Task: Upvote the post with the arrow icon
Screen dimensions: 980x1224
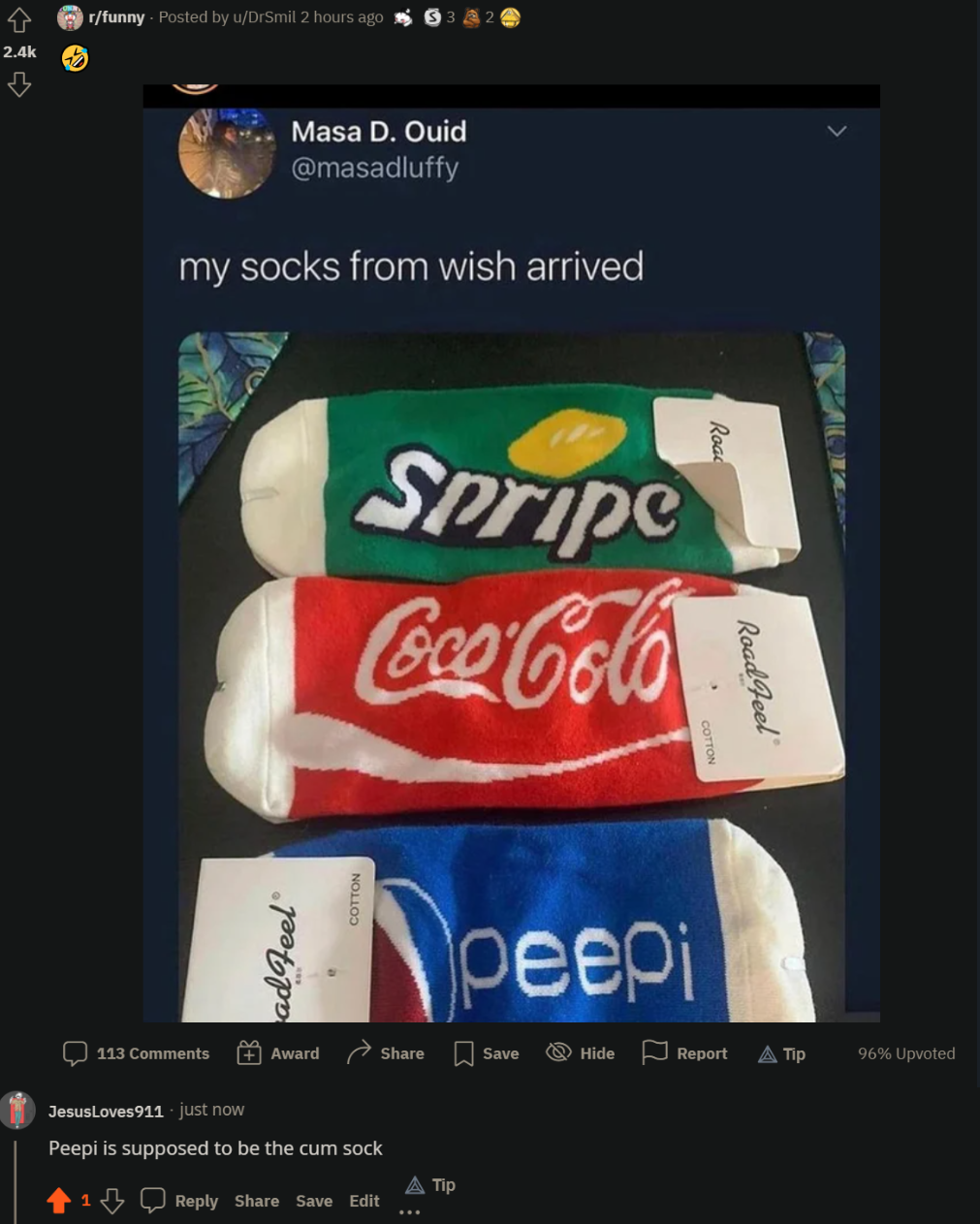Action: [x=19, y=17]
